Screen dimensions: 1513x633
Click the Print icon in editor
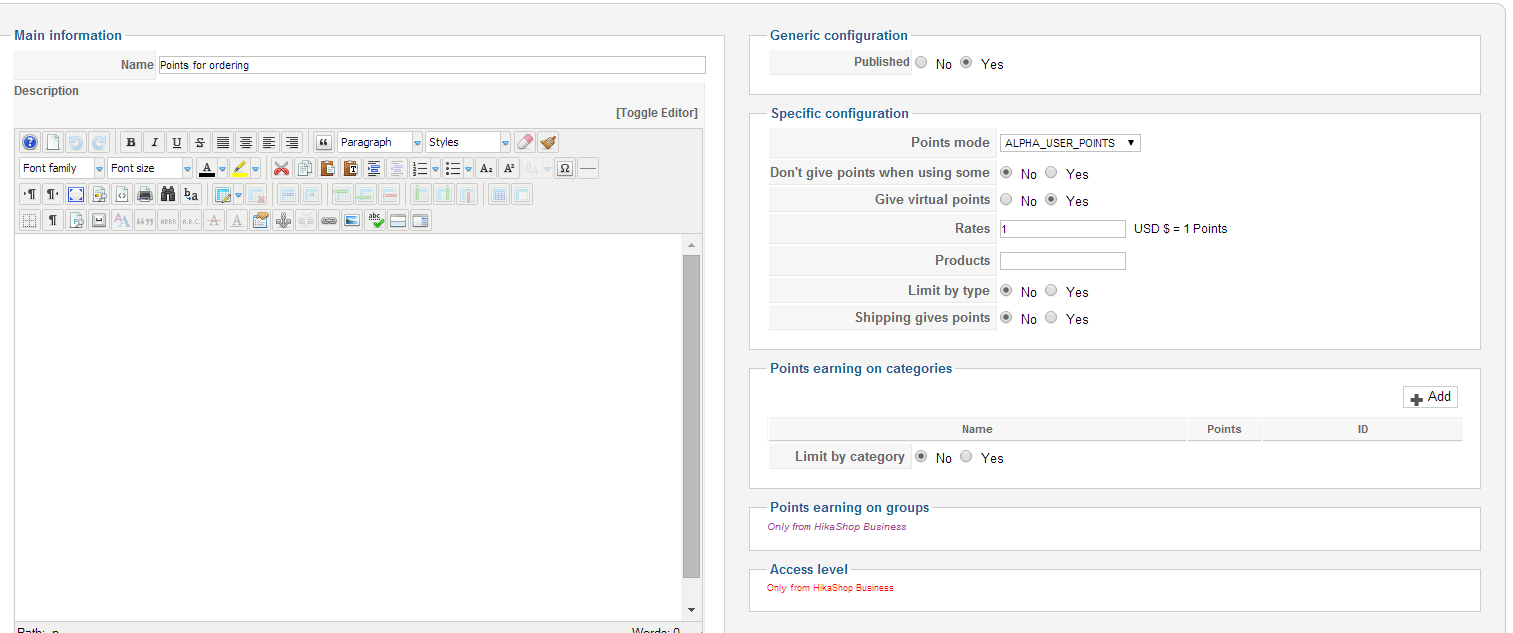(144, 194)
